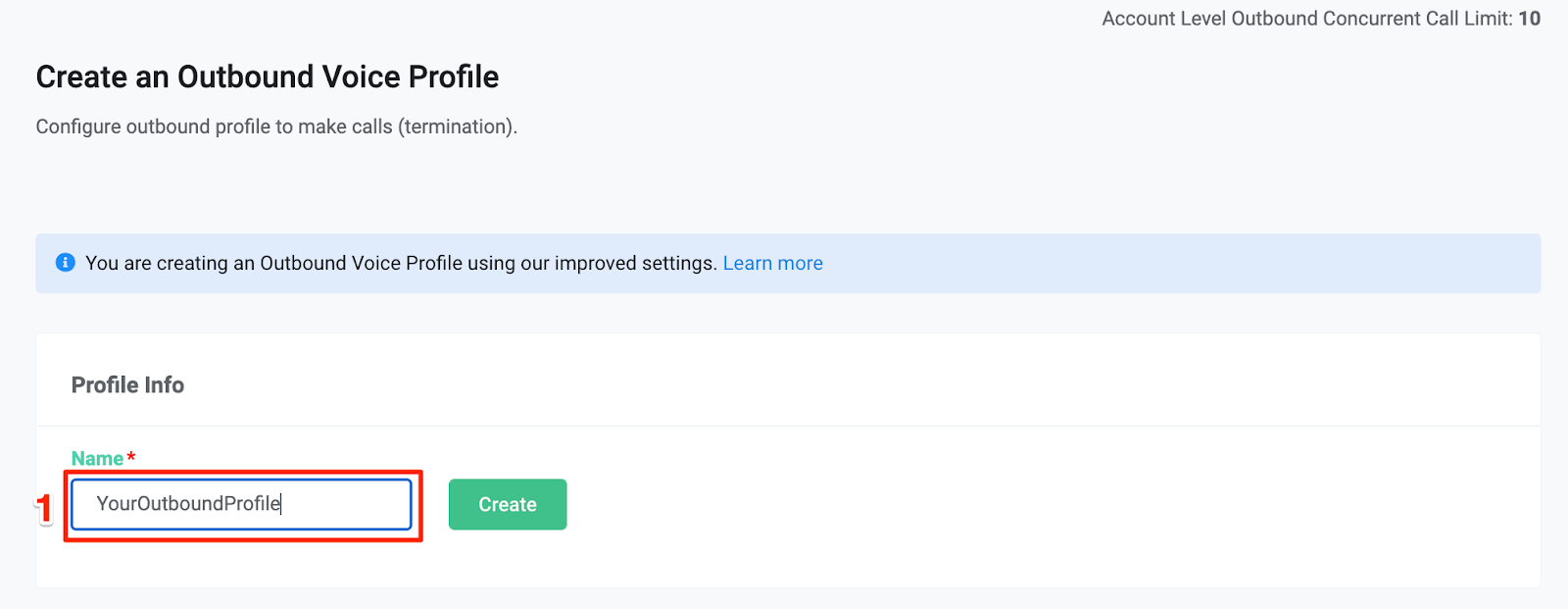Click the improved settings notification banner
Screen dimensions: 1568x609
(x=784, y=263)
